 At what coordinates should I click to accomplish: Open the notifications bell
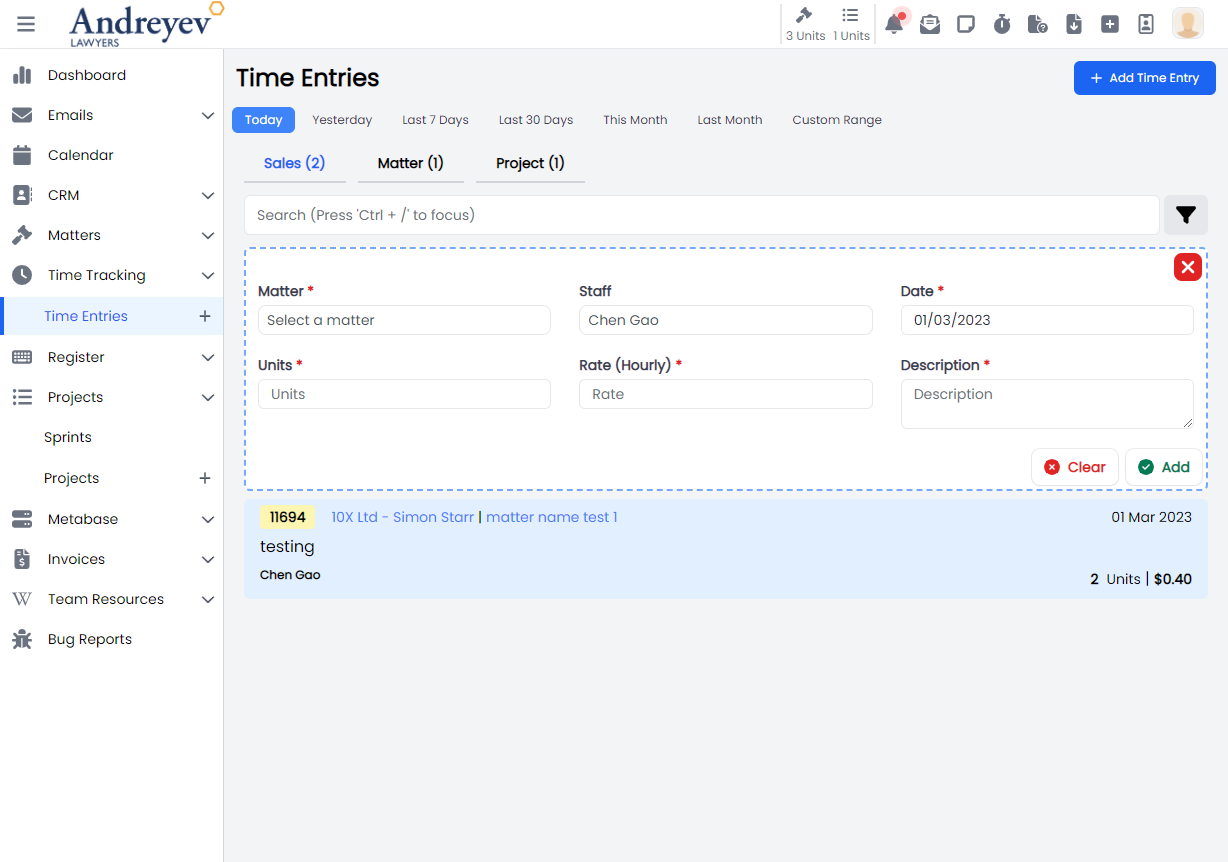tap(894, 24)
